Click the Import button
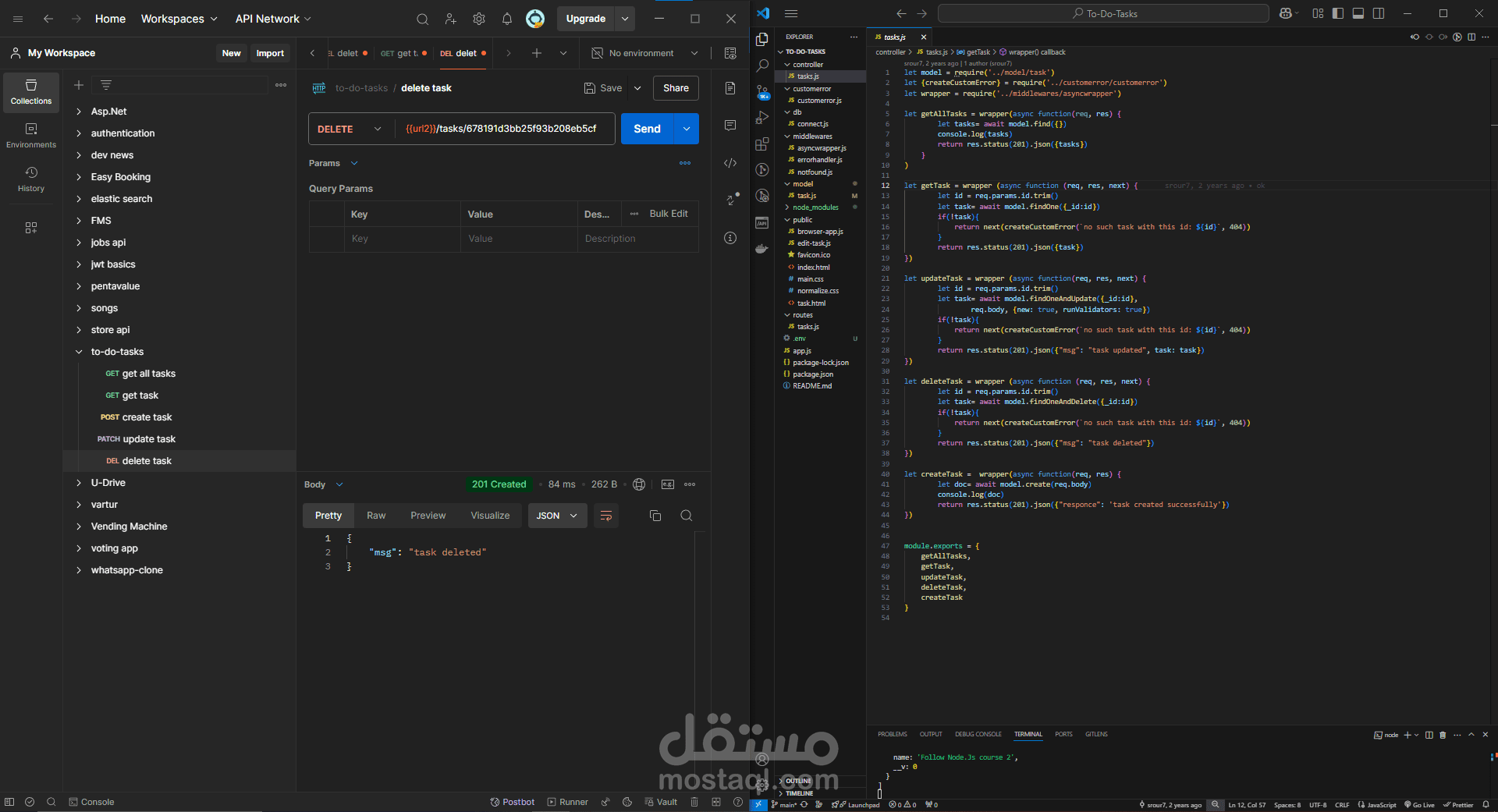This screenshot has height=812, width=1498. pos(270,53)
